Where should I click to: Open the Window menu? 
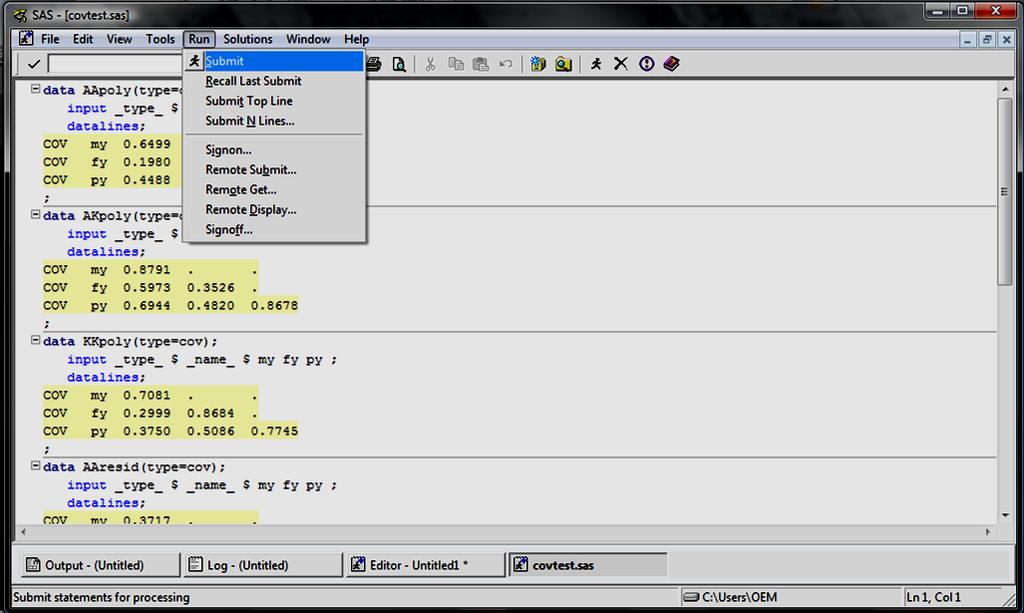(x=308, y=39)
